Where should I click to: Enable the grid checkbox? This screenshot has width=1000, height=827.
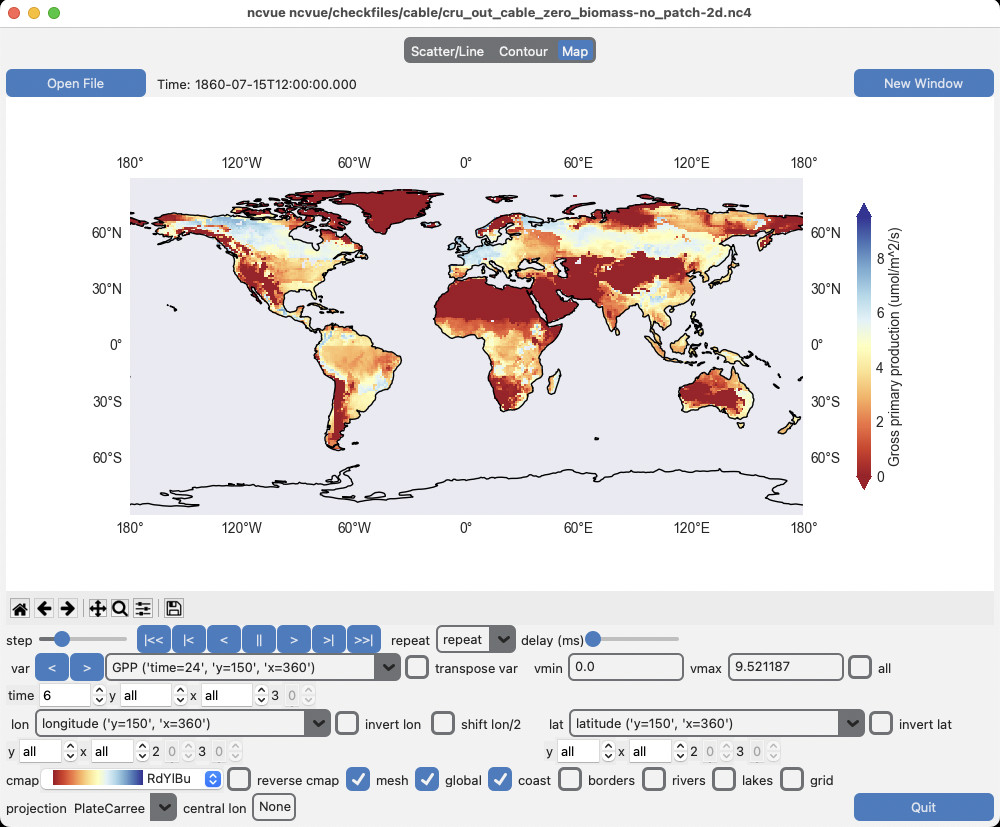792,779
